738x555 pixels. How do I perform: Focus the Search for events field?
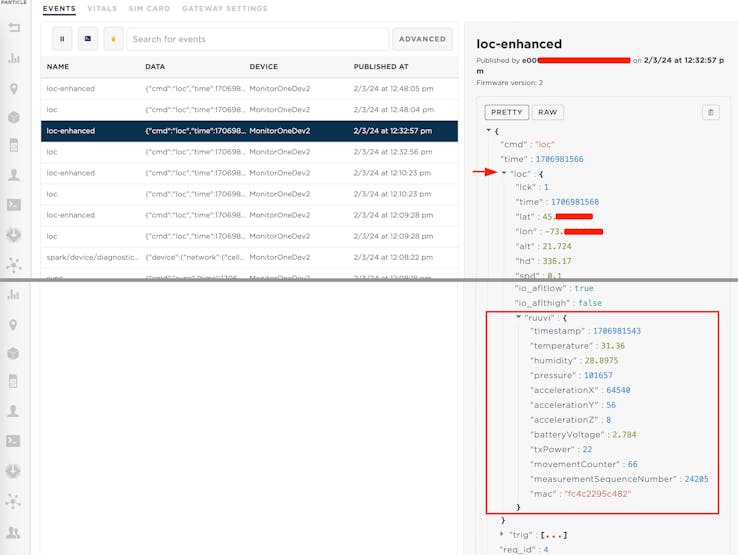tap(257, 39)
